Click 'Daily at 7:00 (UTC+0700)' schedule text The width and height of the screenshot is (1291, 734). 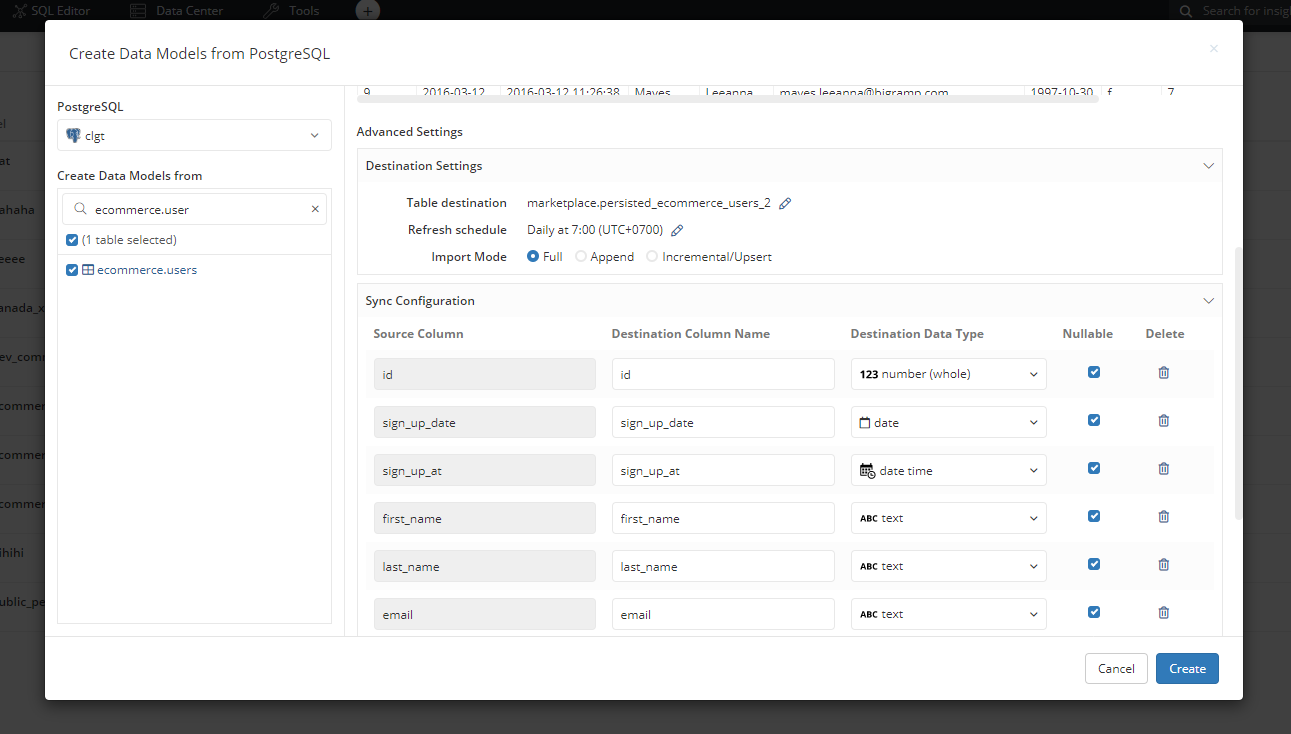[x=595, y=230]
